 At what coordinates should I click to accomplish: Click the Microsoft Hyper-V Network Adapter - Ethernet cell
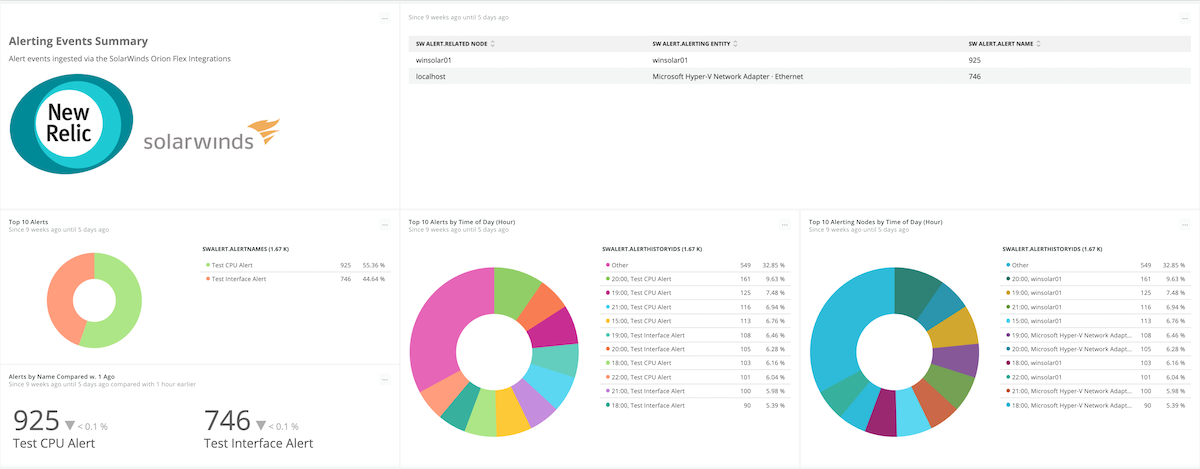[727, 76]
